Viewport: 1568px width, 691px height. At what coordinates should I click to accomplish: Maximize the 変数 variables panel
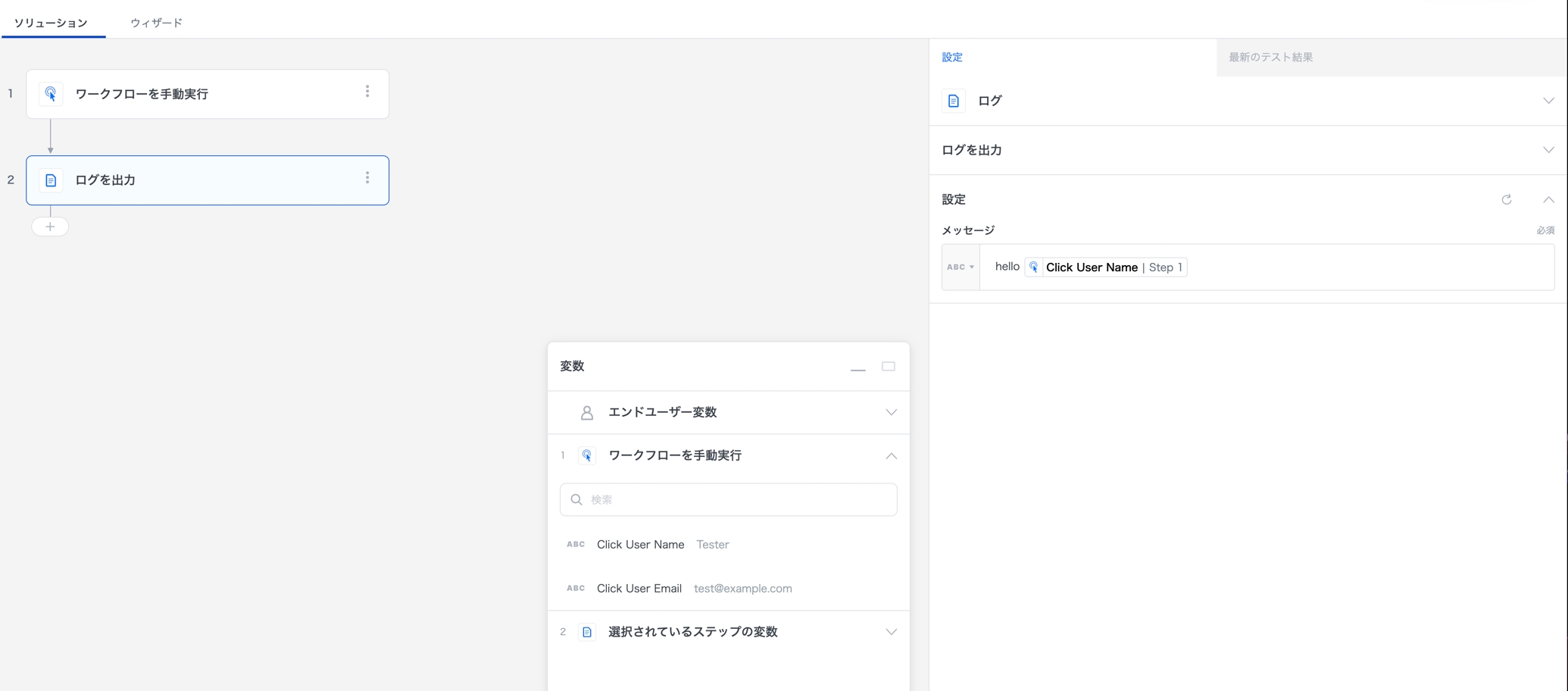coord(889,367)
